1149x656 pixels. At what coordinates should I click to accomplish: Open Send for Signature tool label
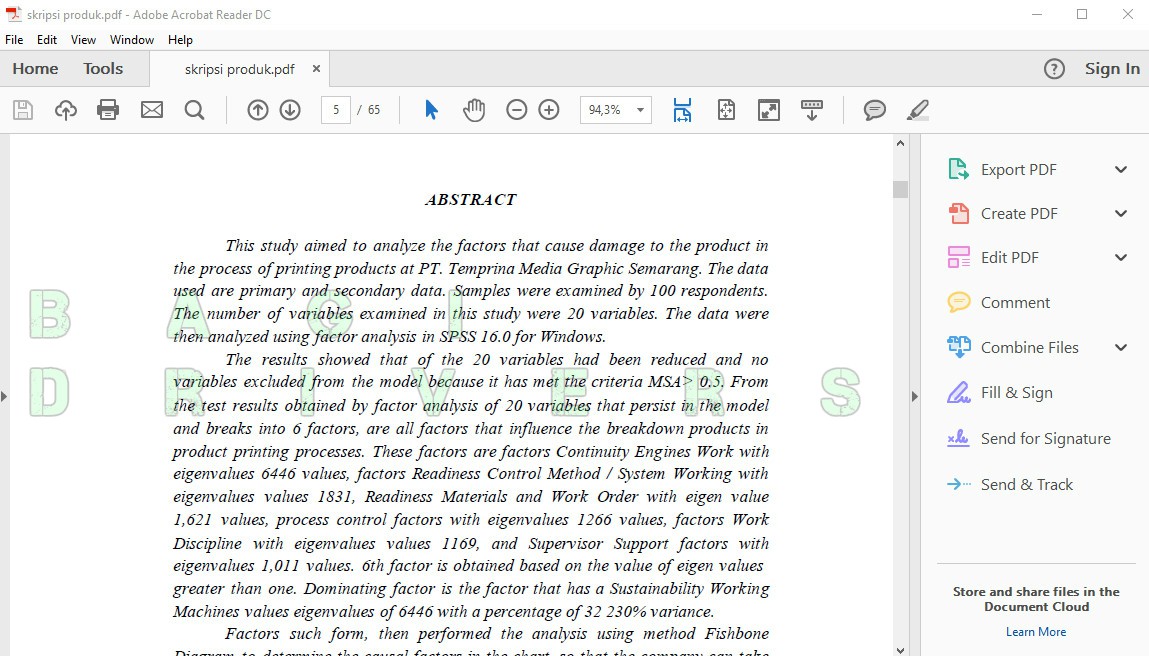pyautogui.click(x=1046, y=438)
